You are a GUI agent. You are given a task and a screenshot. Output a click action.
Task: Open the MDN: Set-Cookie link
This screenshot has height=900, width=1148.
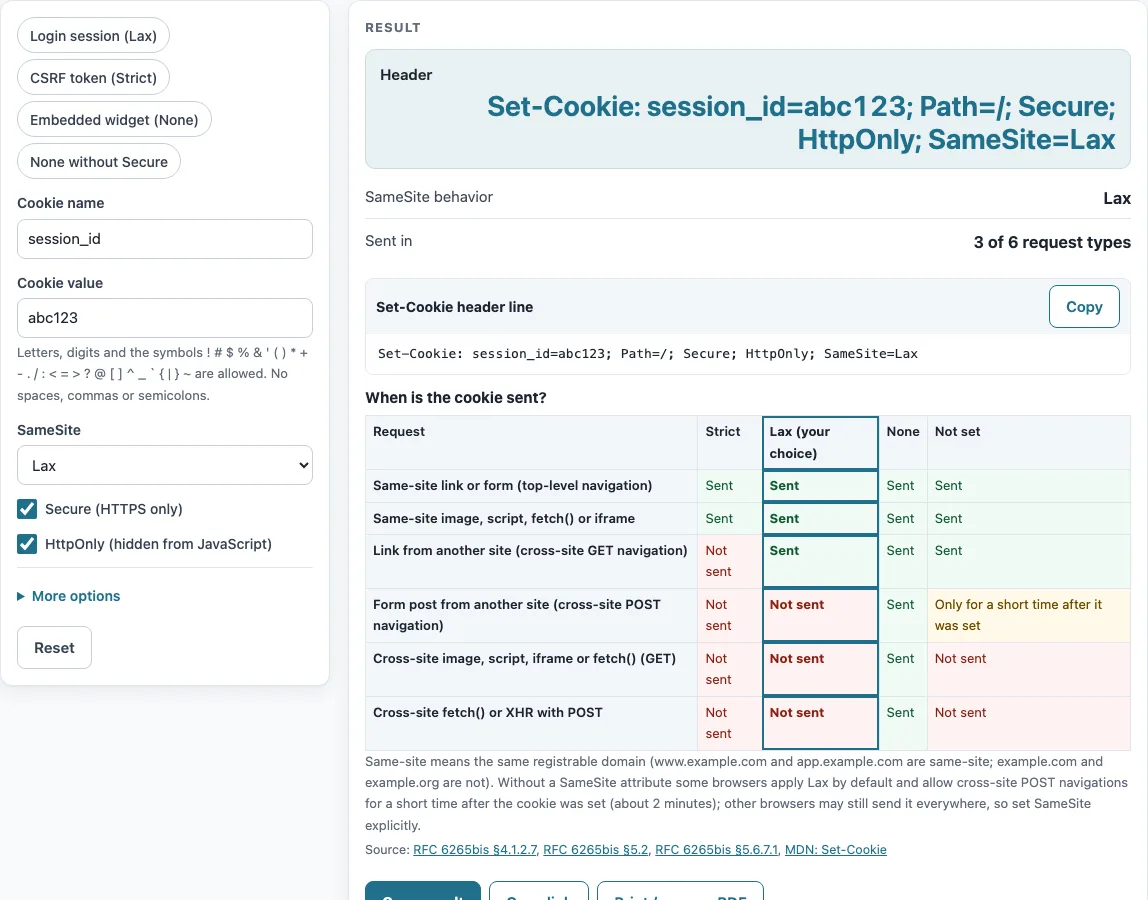(835, 849)
